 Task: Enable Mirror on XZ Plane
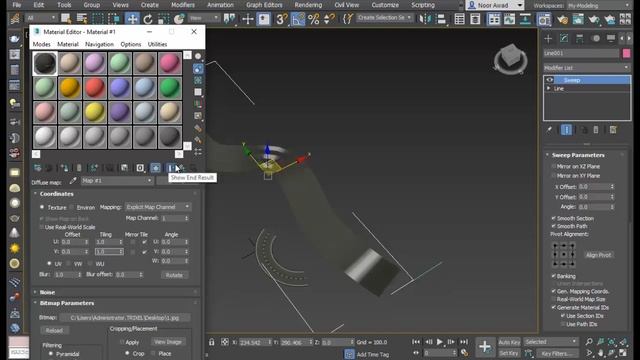tap(554, 167)
